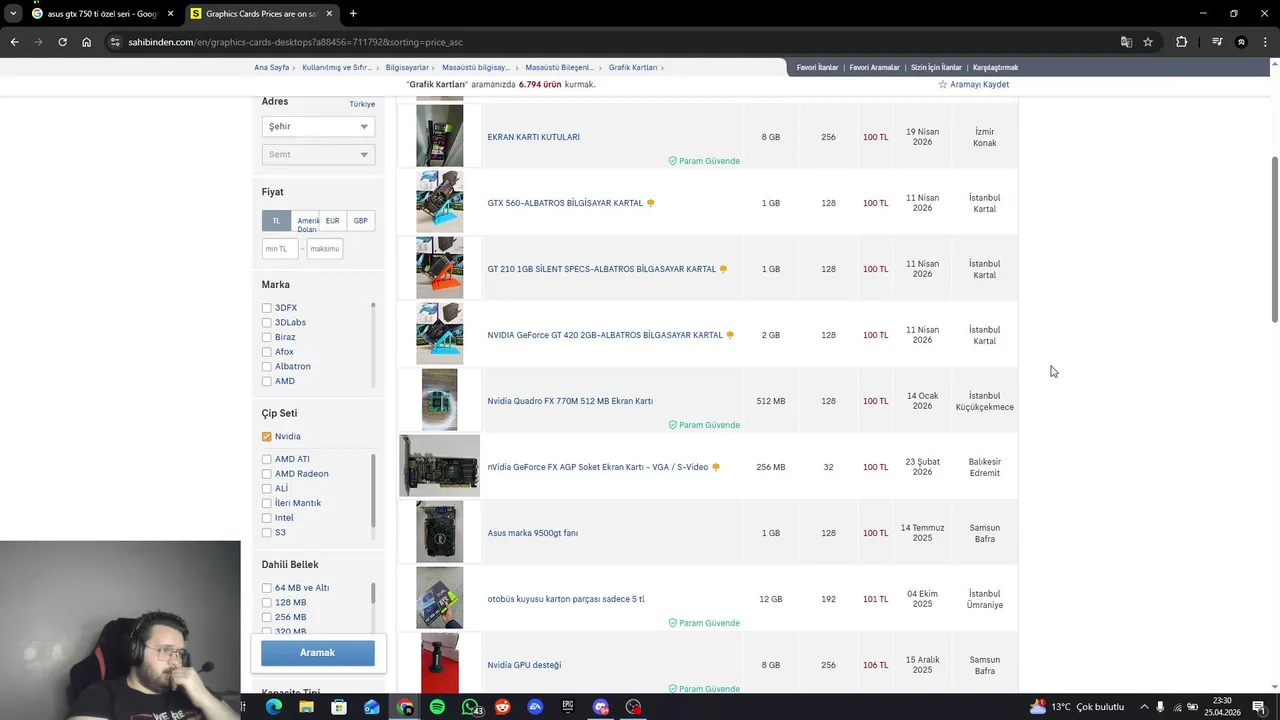
Task: Select TL currency tab
Action: click(277, 221)
